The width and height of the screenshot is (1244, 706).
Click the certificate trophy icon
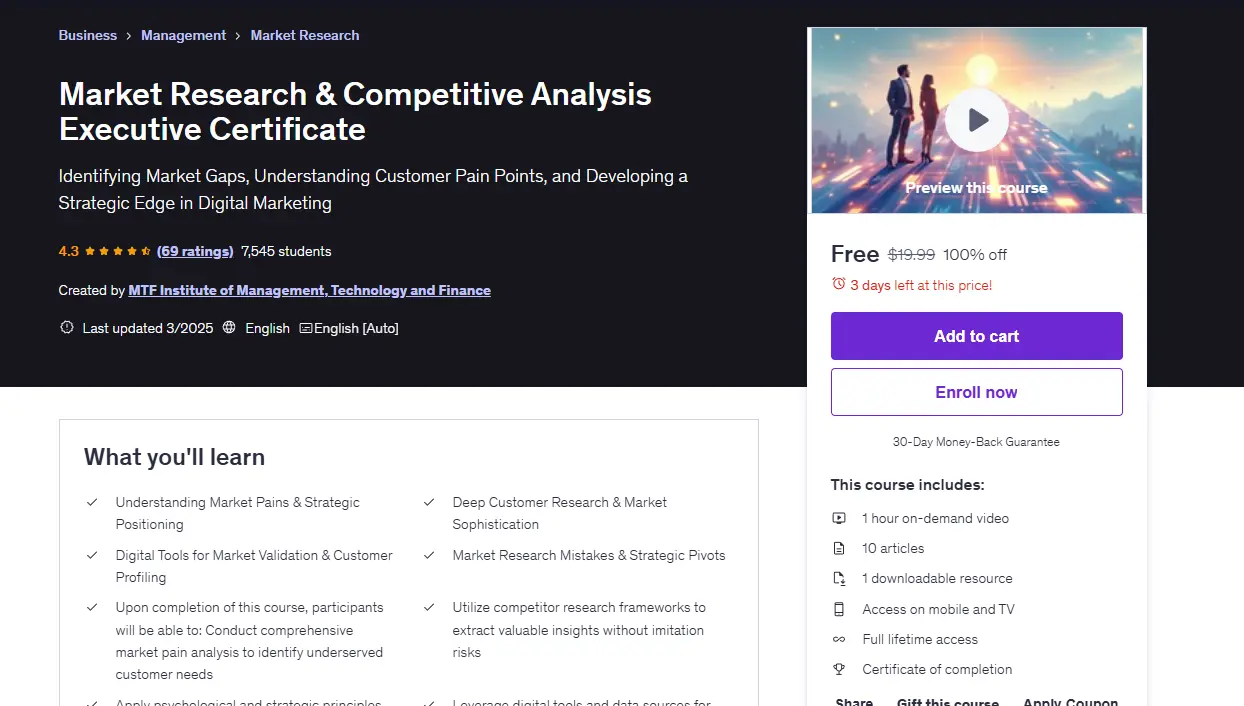(839, 669)
